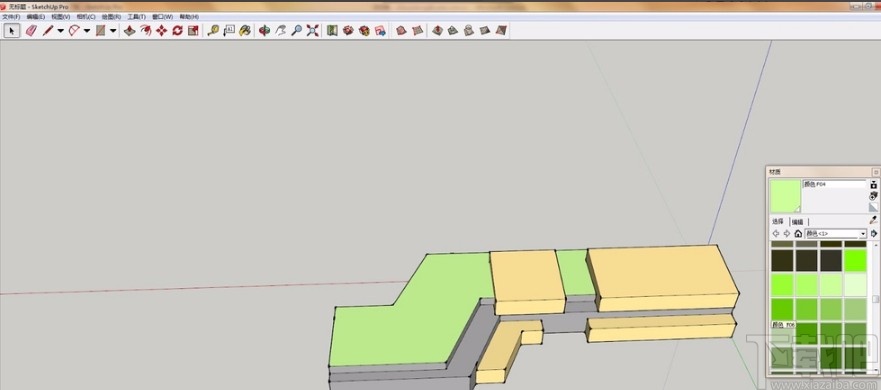Switch to the 编辑 tab in materials panel
The width and height of the screenshot is (881, 390).
point(797,221)
